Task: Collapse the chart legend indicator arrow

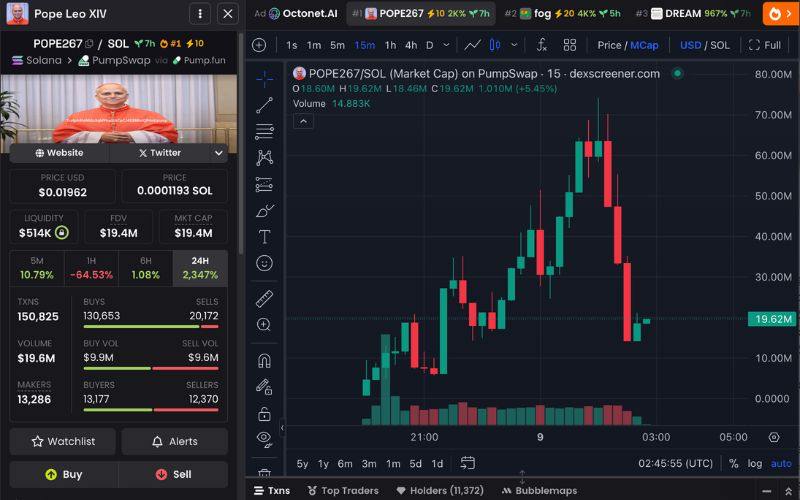Action: pos(303,121)
